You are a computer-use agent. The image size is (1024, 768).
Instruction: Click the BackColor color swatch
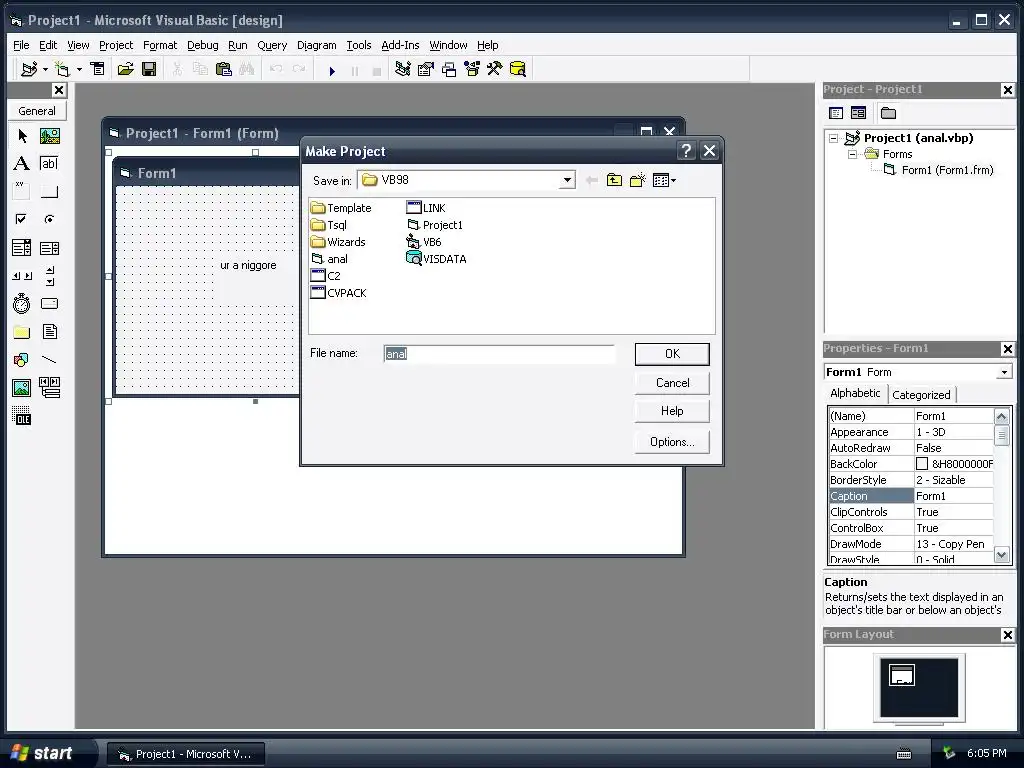tap(922, 464)
